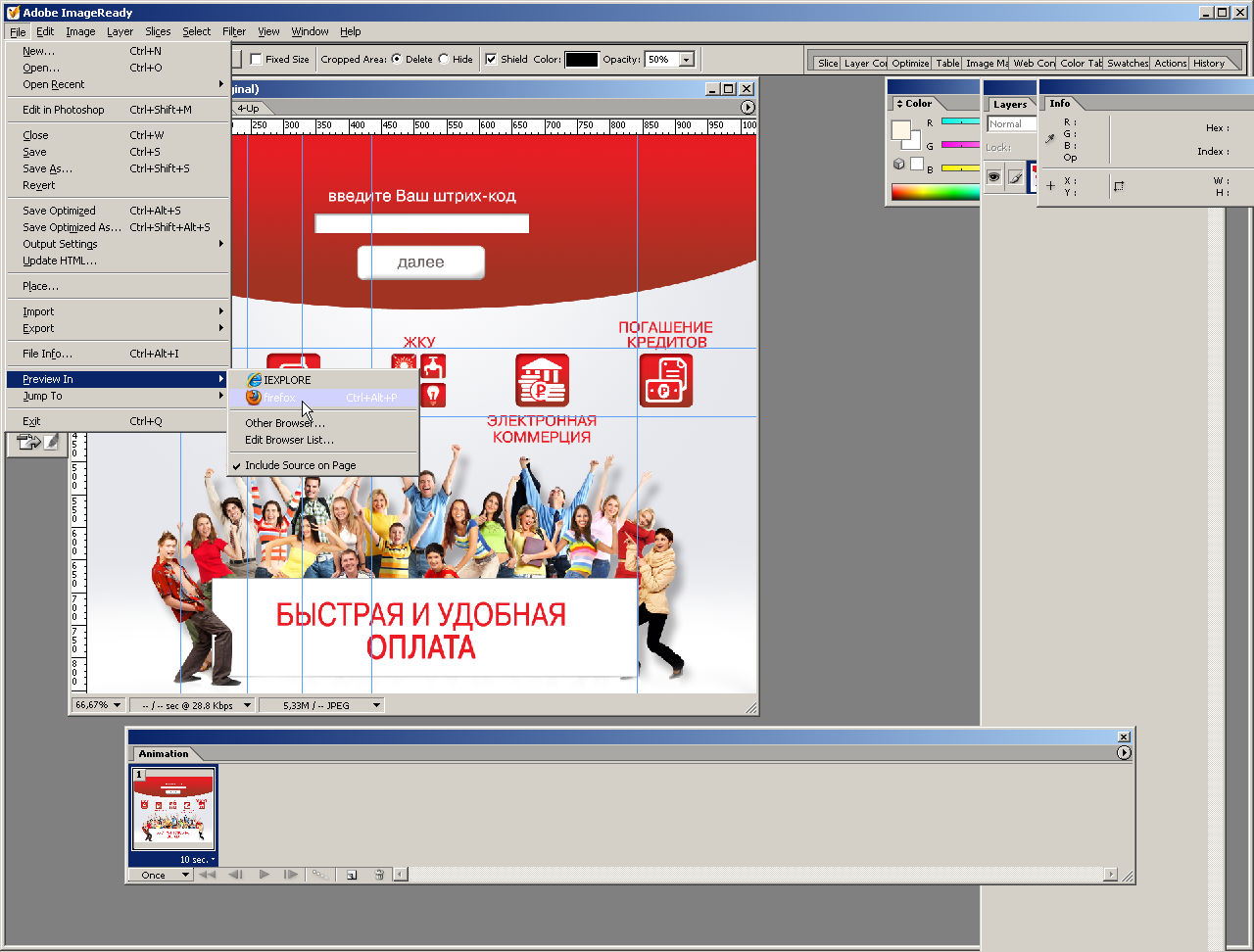
Task: Select the Delete radio button for Cropped Area
Action: click(397, 60)
